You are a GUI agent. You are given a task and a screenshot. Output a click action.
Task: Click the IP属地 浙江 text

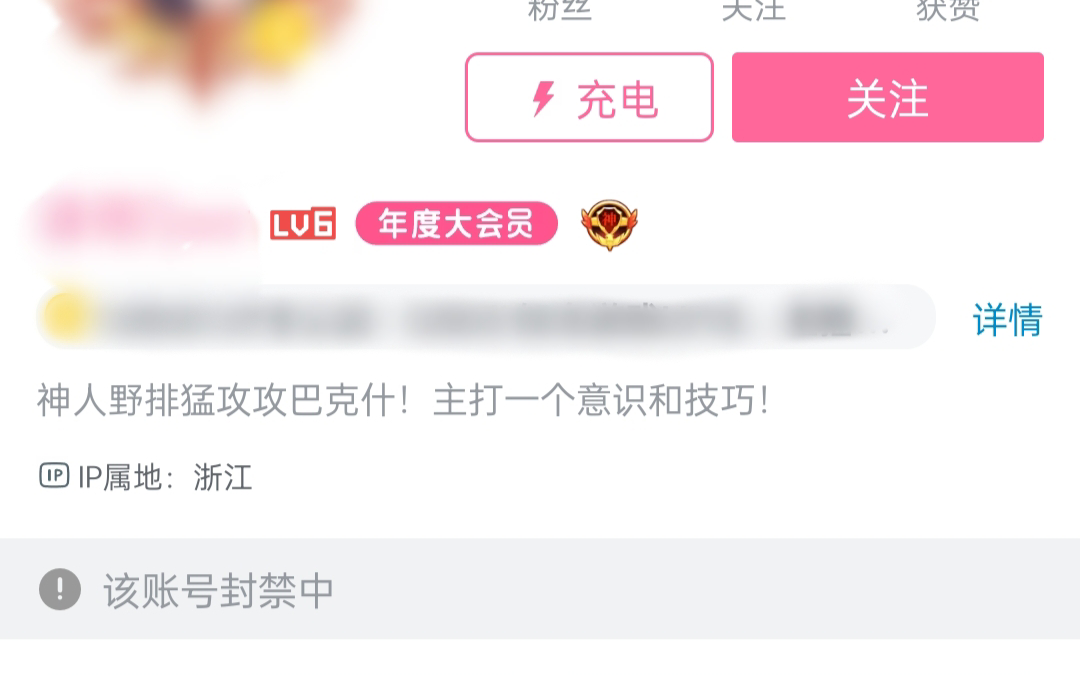point(165,477)
